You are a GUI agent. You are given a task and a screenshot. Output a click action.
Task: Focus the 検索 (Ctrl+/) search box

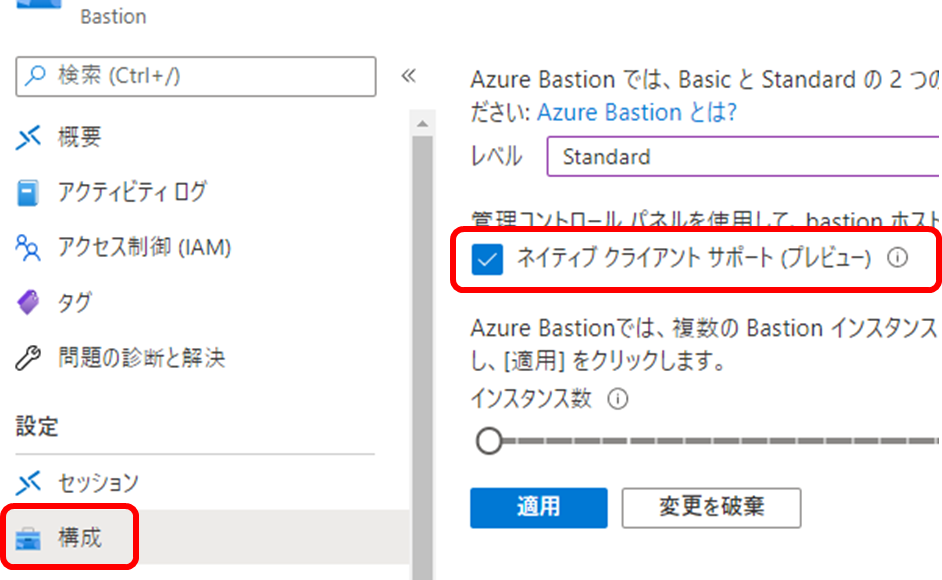[x=196, y=76]
